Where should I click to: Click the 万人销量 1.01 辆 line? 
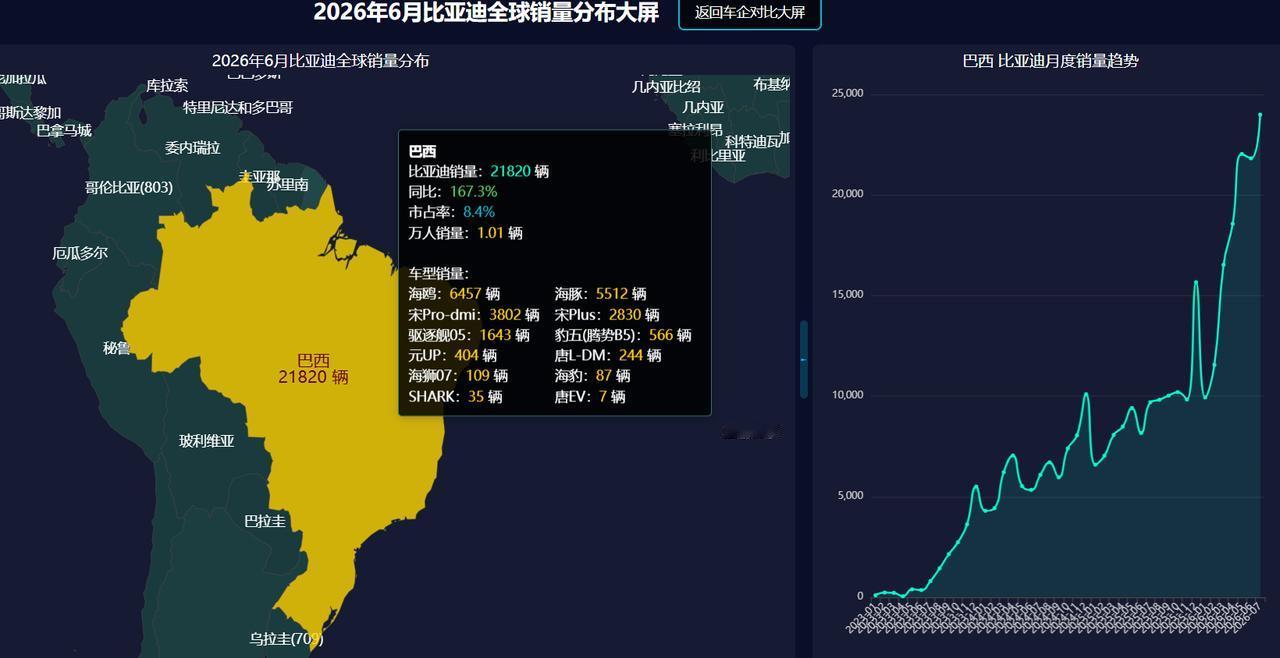coord(466,233)
